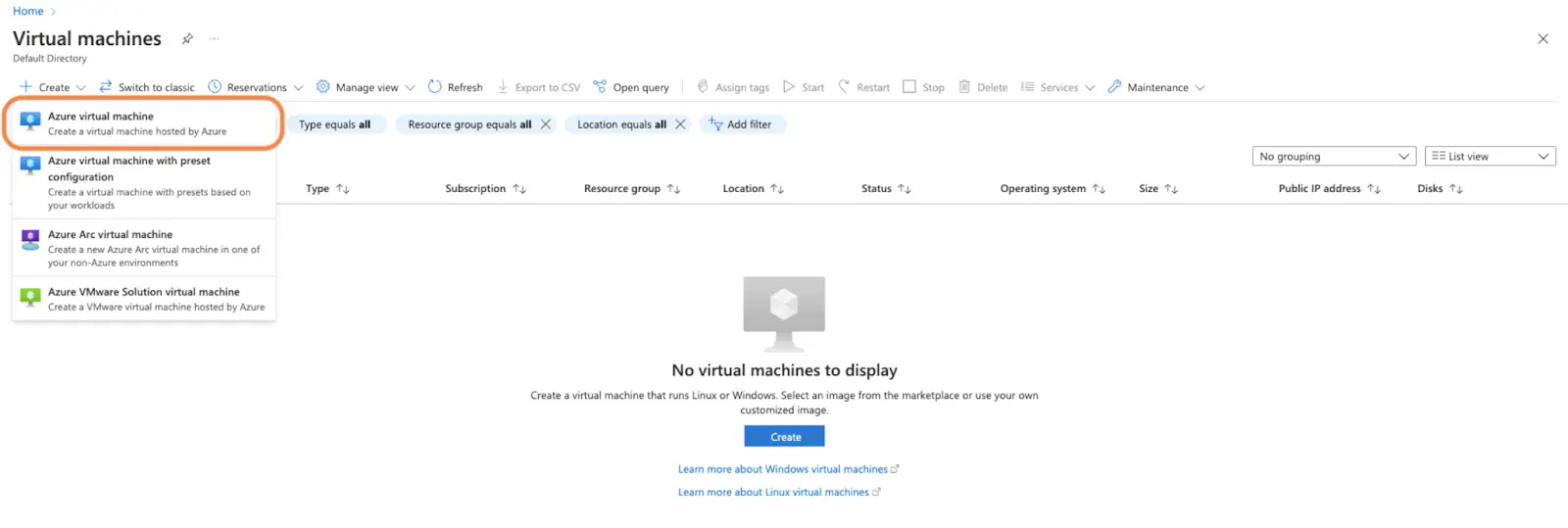Open the List view dropdown
Viewport: 1568px width, 528px height.
pyautogui.click(x=1490, y=157)
